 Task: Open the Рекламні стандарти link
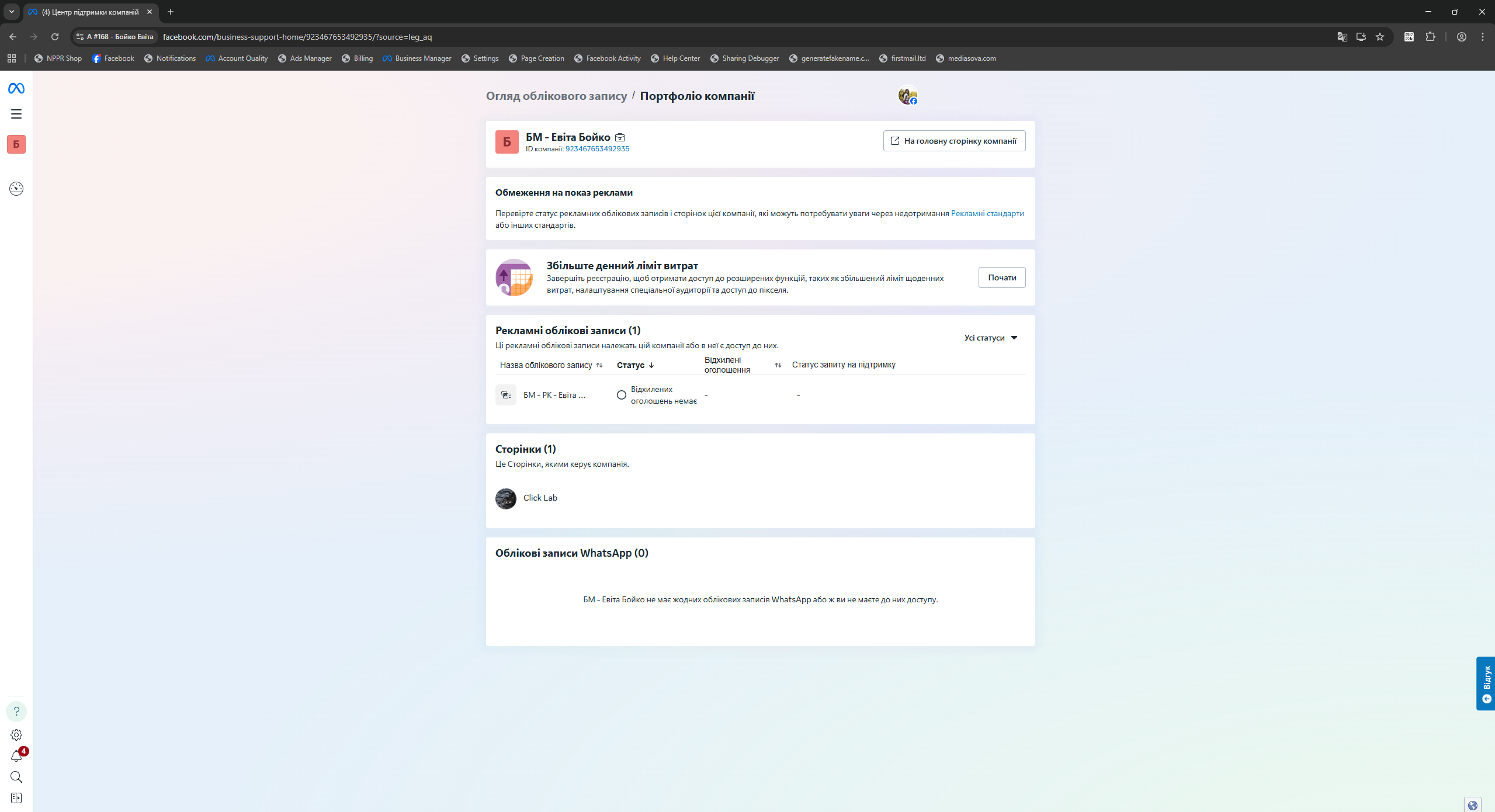pos(987,213)
